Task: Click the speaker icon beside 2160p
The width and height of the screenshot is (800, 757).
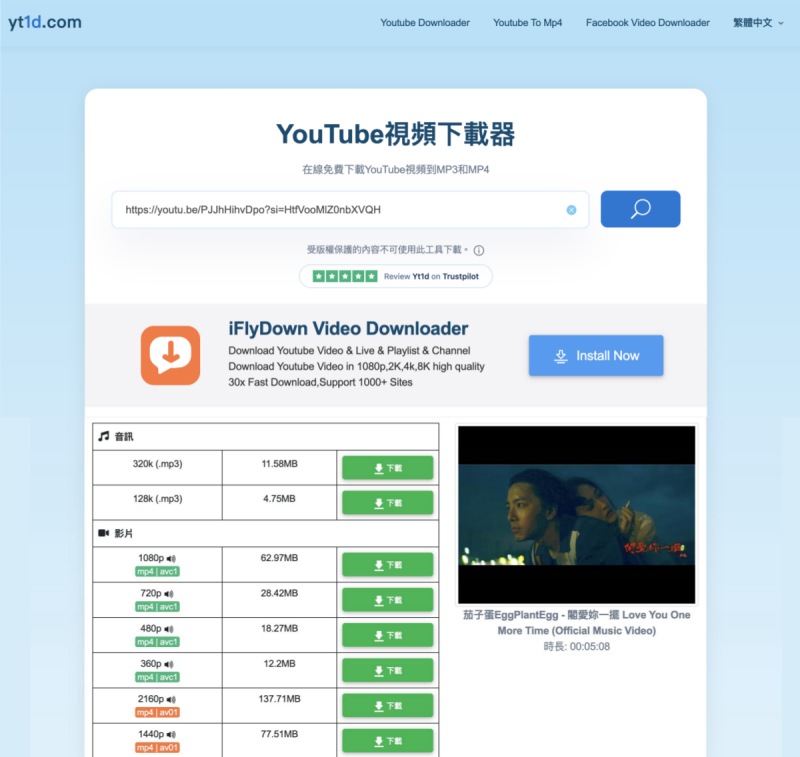Action: click(x=171, y=699)
